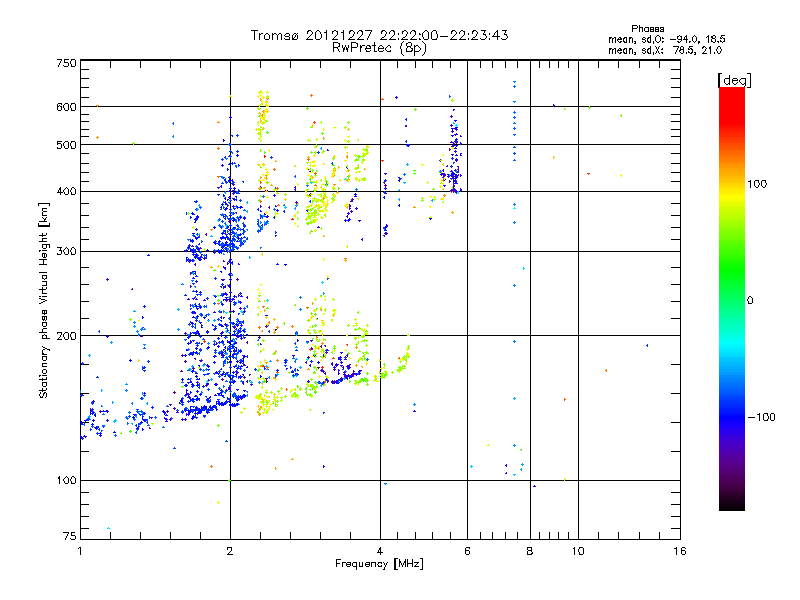Viewport: 800px width, 600px height.
Task: Click the "RwPretec (8p)" subtitle
Action: coord(379,48)
